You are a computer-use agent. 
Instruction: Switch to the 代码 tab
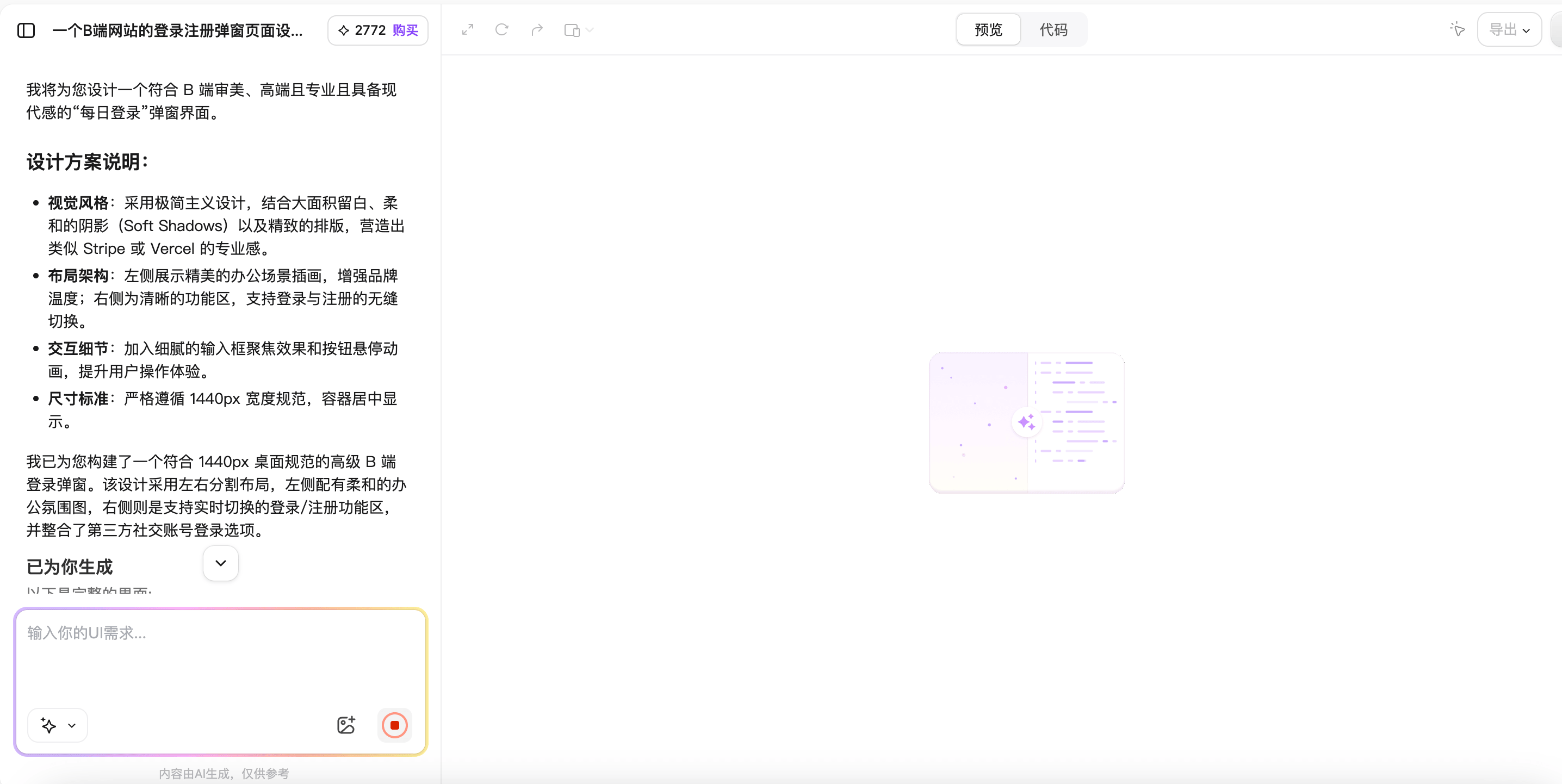1054,30
